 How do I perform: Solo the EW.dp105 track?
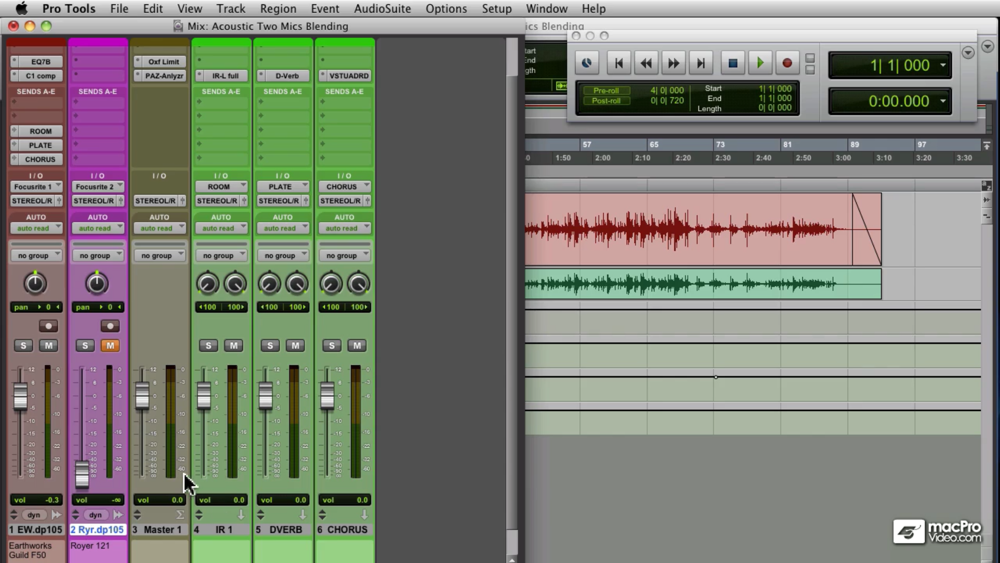[24, 346]
